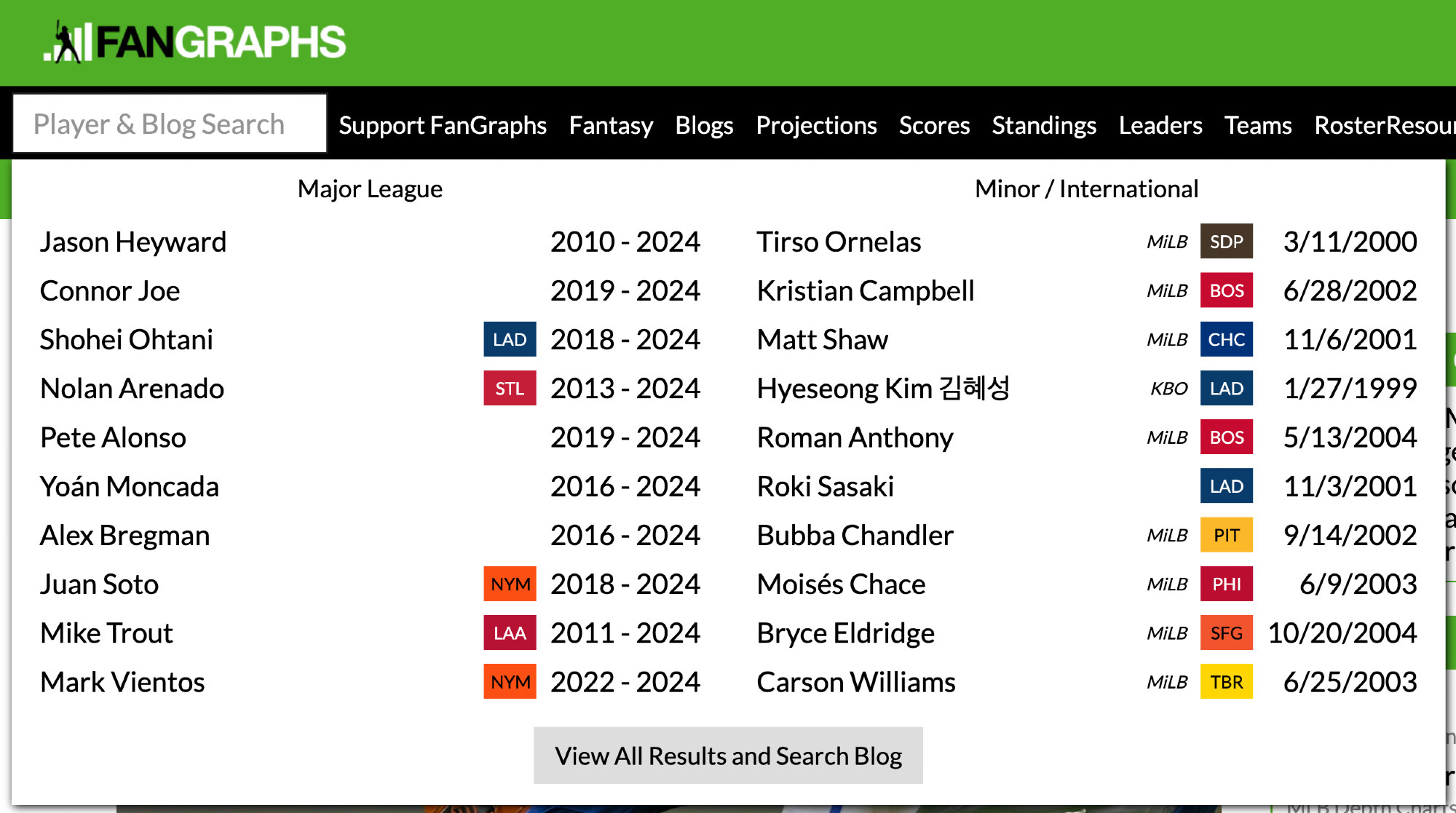
Task: Select Yoán Moncada from results
Action: (130, 486)
